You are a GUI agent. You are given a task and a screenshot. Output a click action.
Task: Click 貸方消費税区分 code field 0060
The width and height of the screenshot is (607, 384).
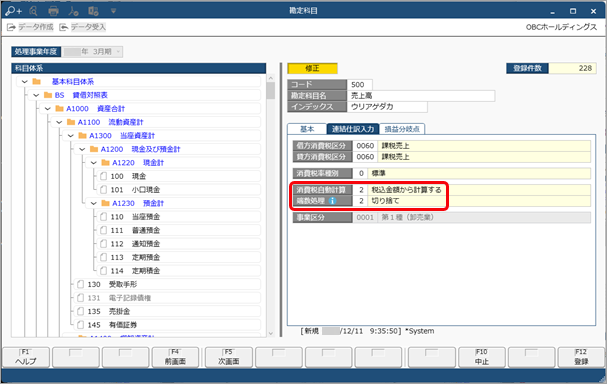(x=365, y=157)
